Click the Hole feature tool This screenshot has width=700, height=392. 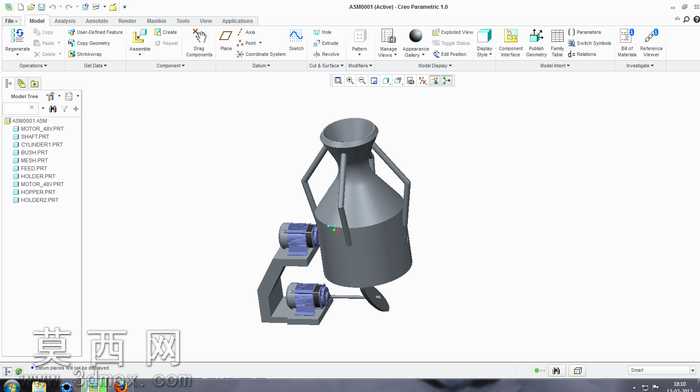point(322,32)
